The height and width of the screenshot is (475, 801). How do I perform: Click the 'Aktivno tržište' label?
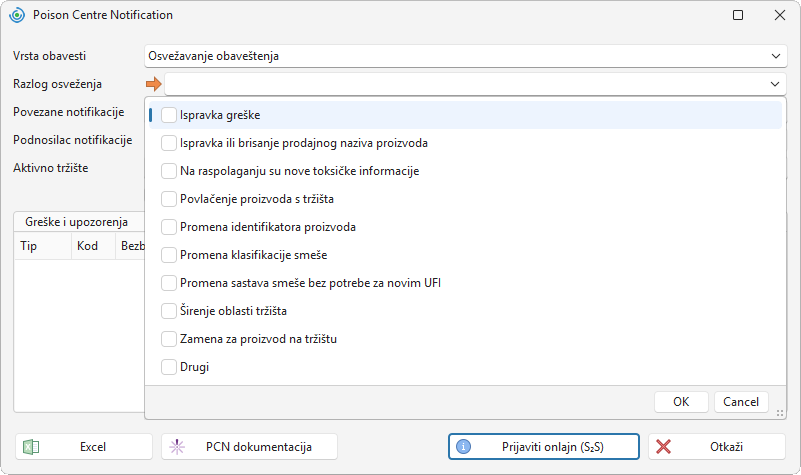51,168
